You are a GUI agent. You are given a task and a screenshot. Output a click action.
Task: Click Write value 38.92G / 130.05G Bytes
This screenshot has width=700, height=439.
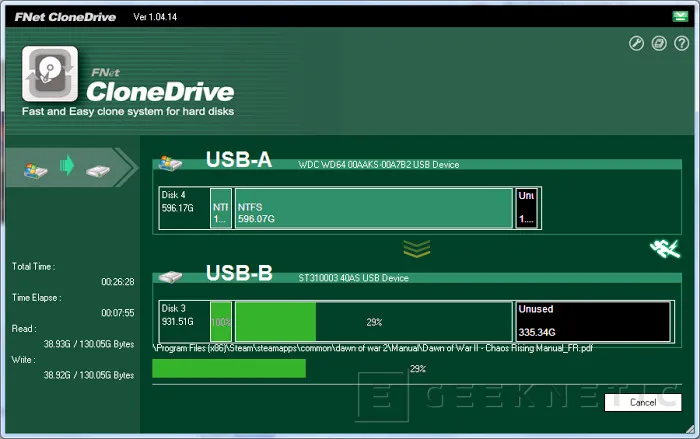tap(89, 375)
